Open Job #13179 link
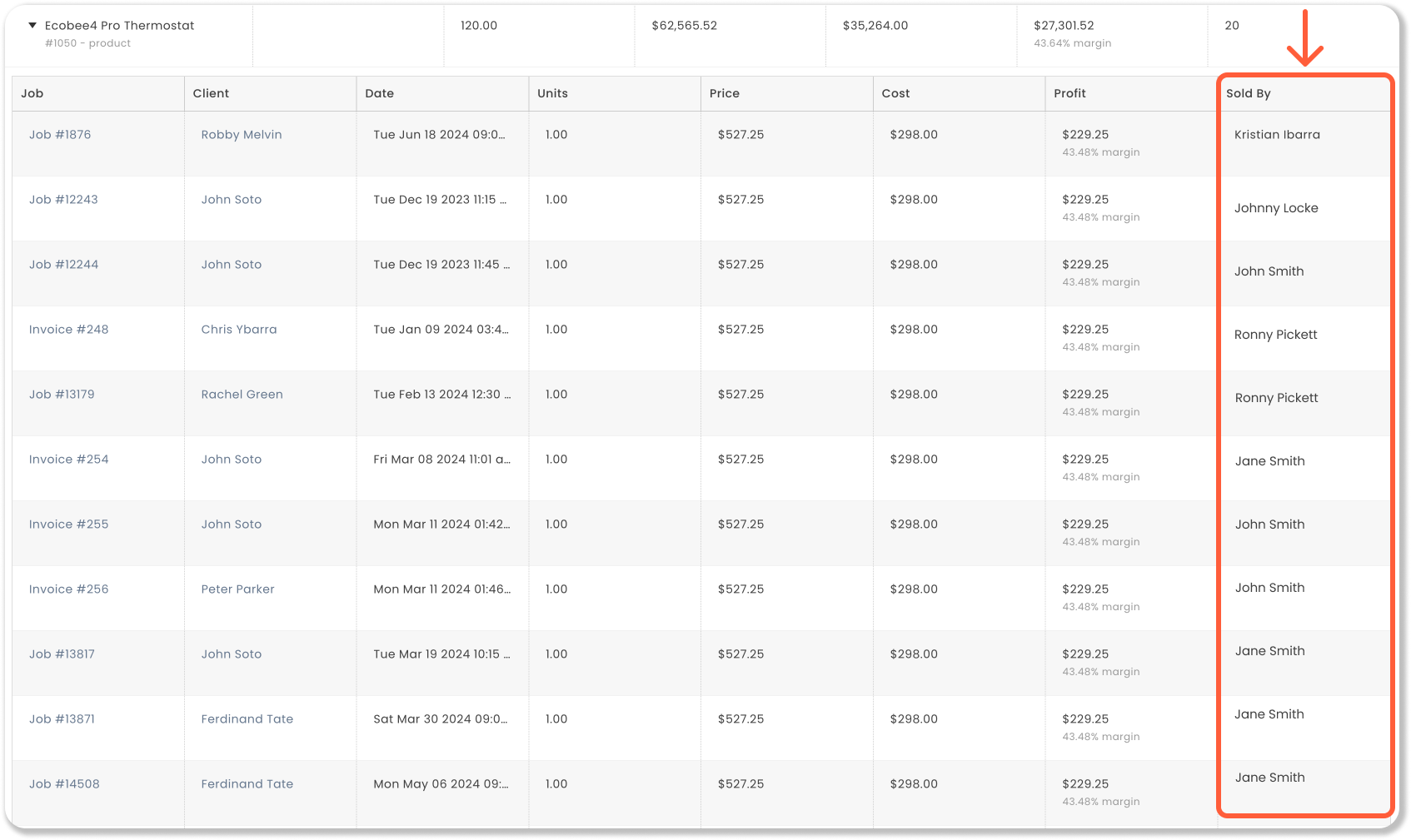Viewport: 1411px width, 840px height. (x=62, y=395)
